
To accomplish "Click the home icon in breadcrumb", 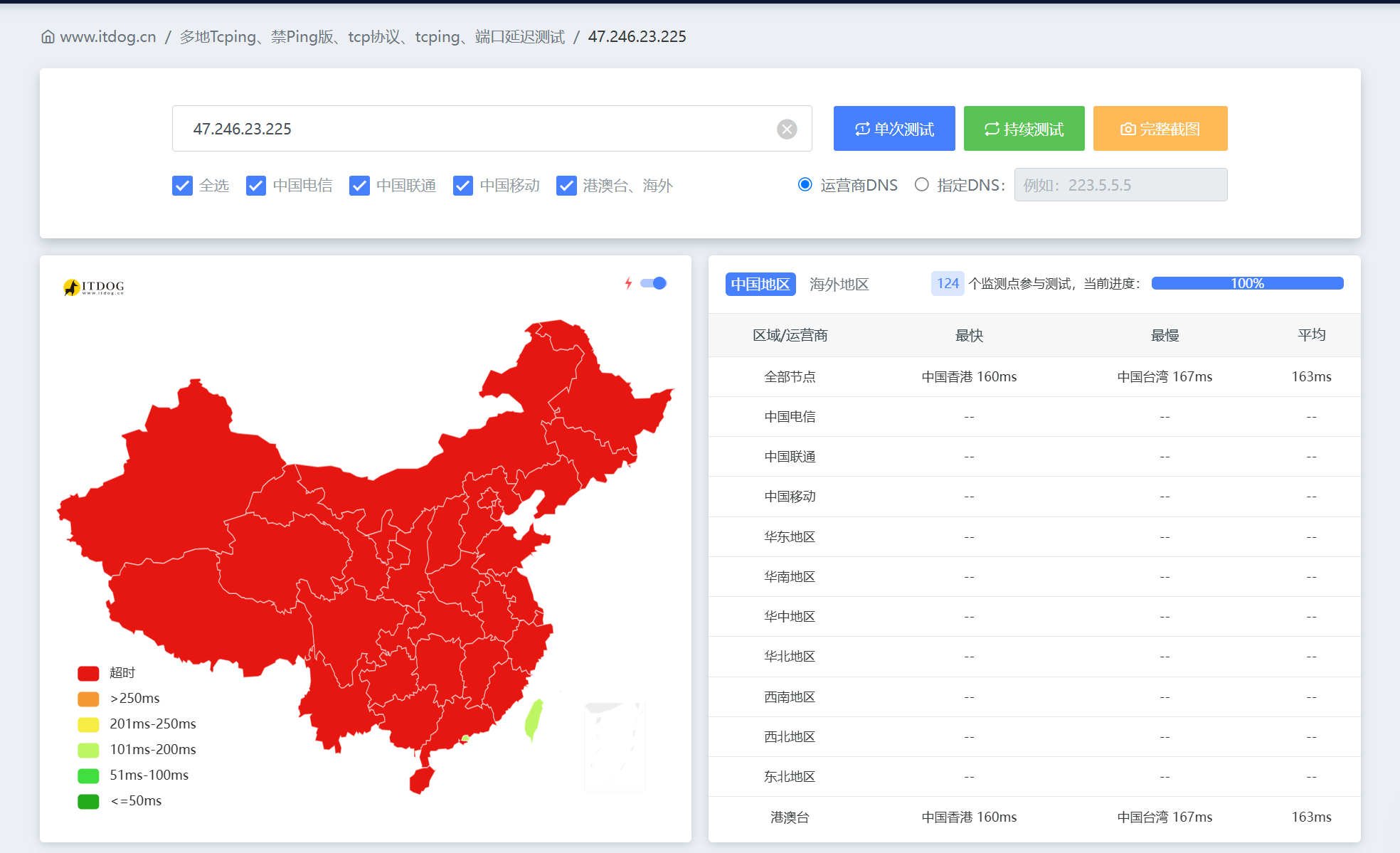I will (x=48, y=37).
